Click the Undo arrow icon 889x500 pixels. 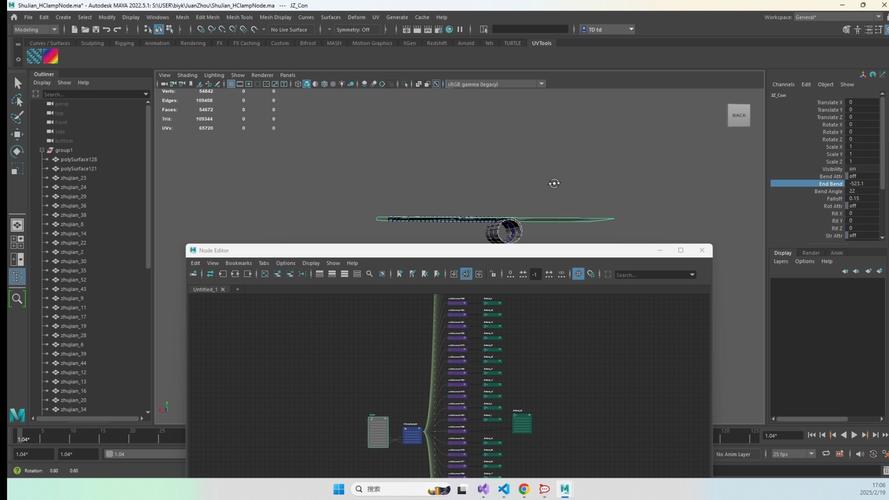click(106, 29)
